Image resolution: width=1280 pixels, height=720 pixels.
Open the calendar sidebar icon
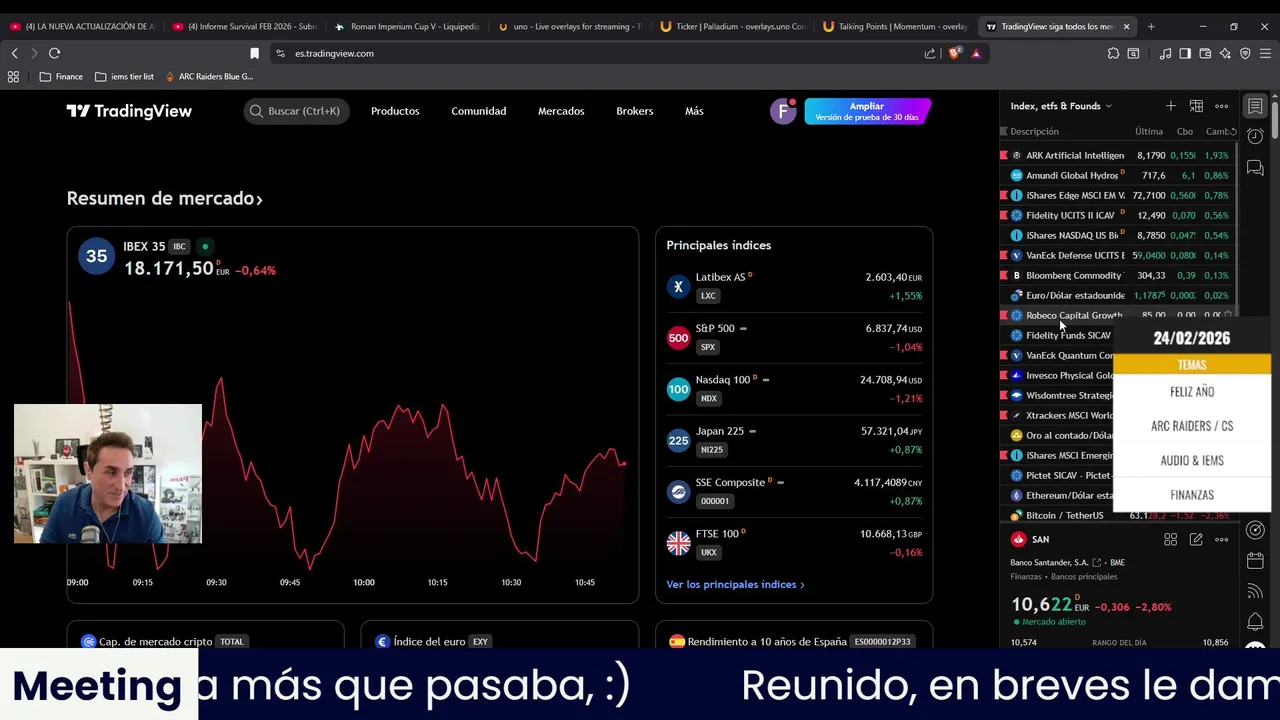click(1255, 560)
